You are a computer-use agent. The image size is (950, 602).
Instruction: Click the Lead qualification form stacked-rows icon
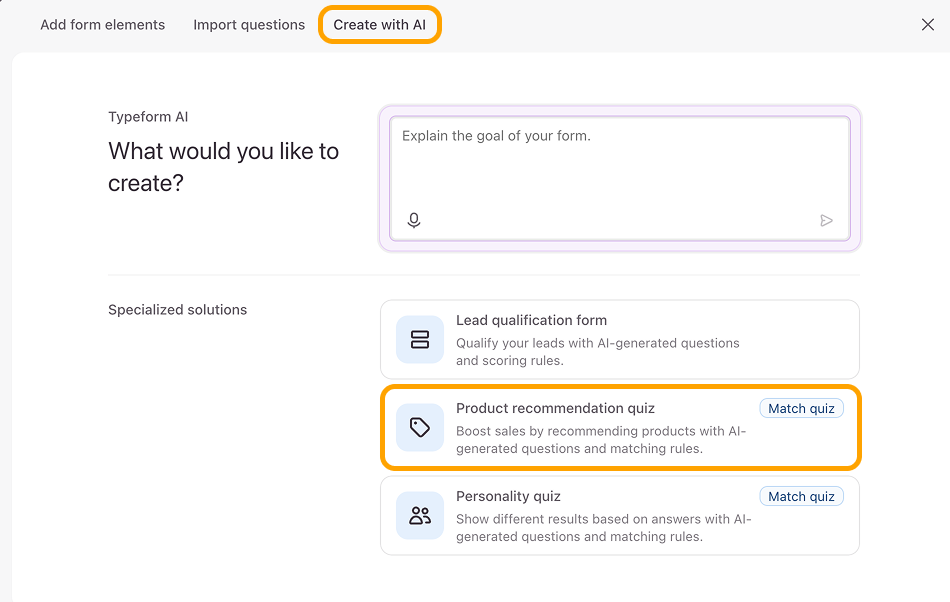pos(420,340)
